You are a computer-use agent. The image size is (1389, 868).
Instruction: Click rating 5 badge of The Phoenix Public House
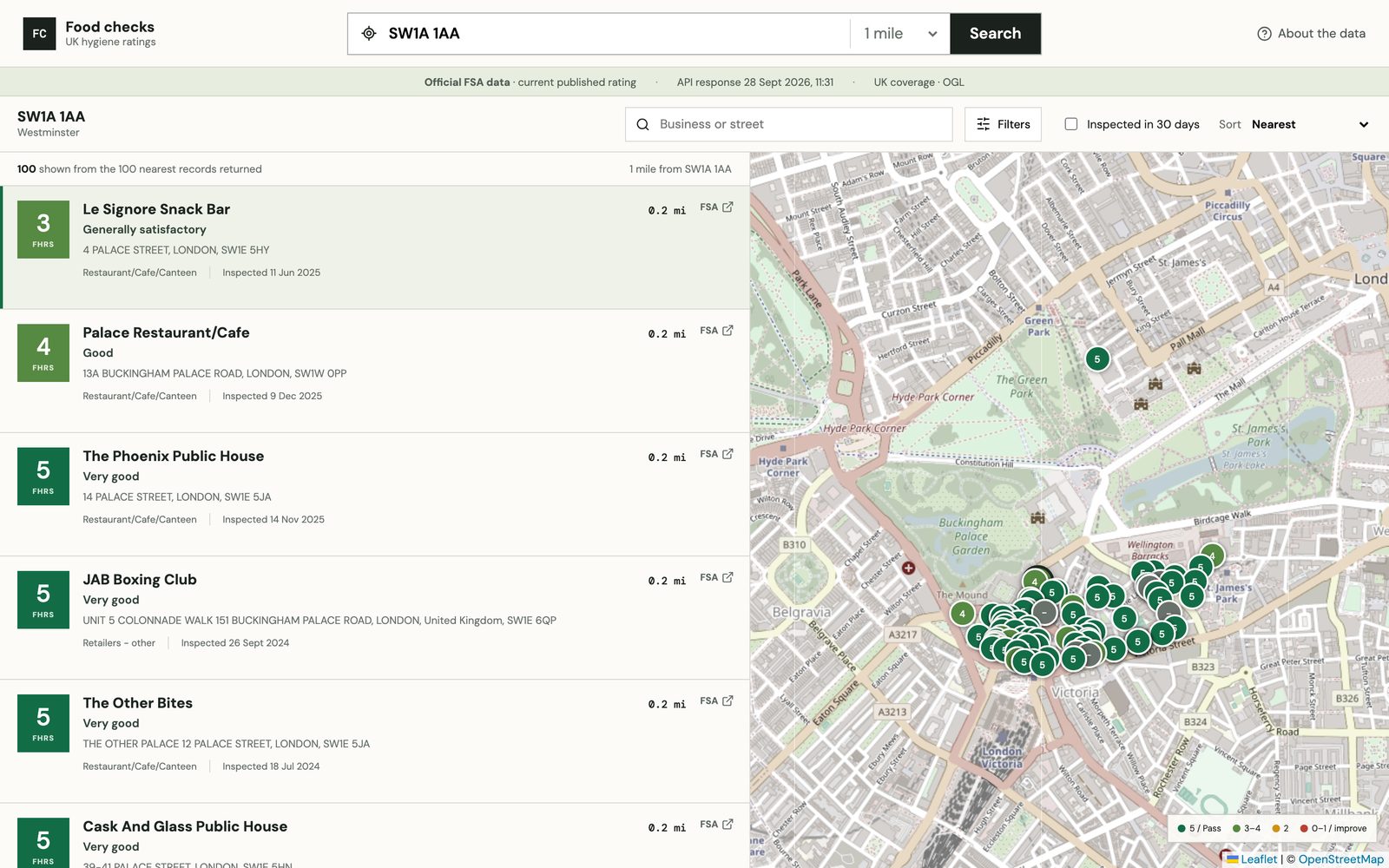(43, 477)
